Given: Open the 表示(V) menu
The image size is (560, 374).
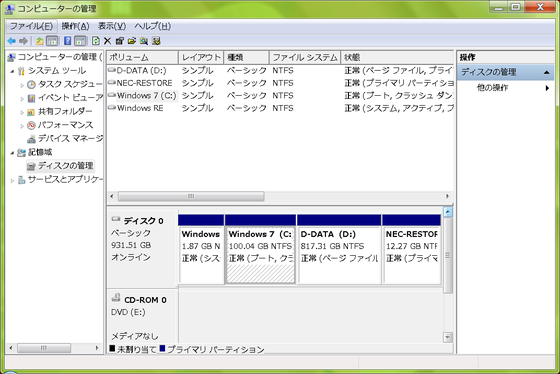Looking at the screenshot, I should (112, 26).
